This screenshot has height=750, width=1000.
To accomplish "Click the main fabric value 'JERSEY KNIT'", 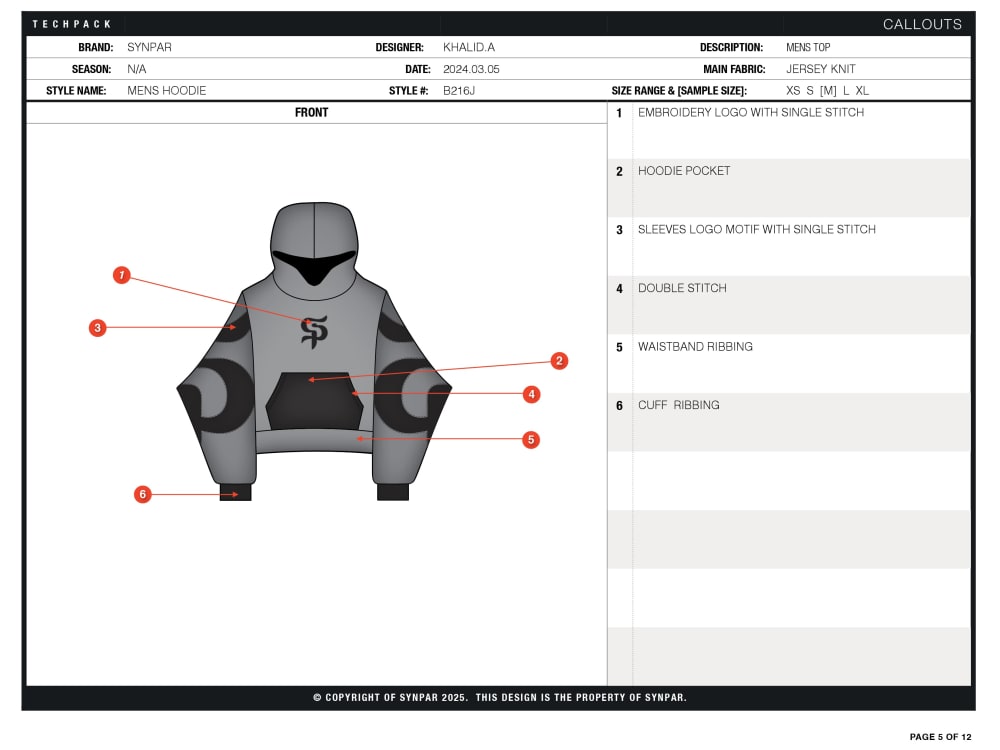I will (821, 69).
